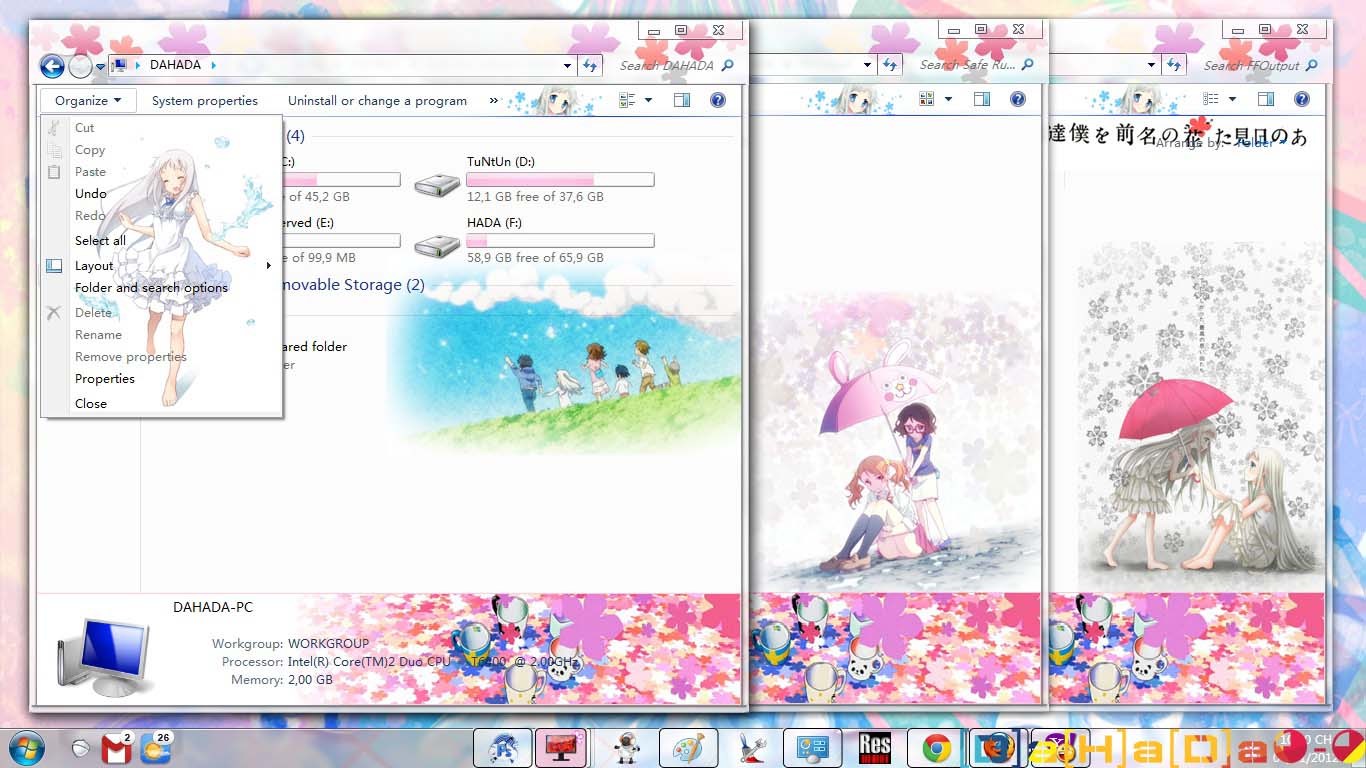Open the view options arrow in Safe Ru window

coord(948,100)
